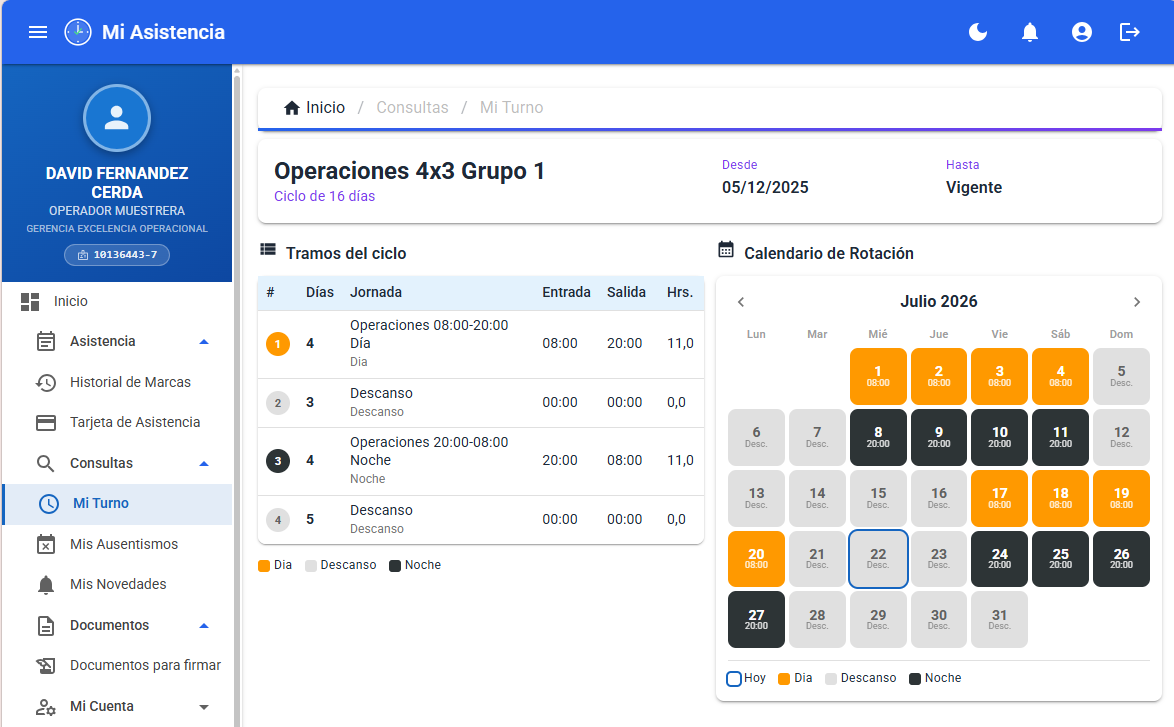Screen dimensions: 1174x727
Task: Click the employee ID badge 10136443-7
Action: click(x=117, y=255)
